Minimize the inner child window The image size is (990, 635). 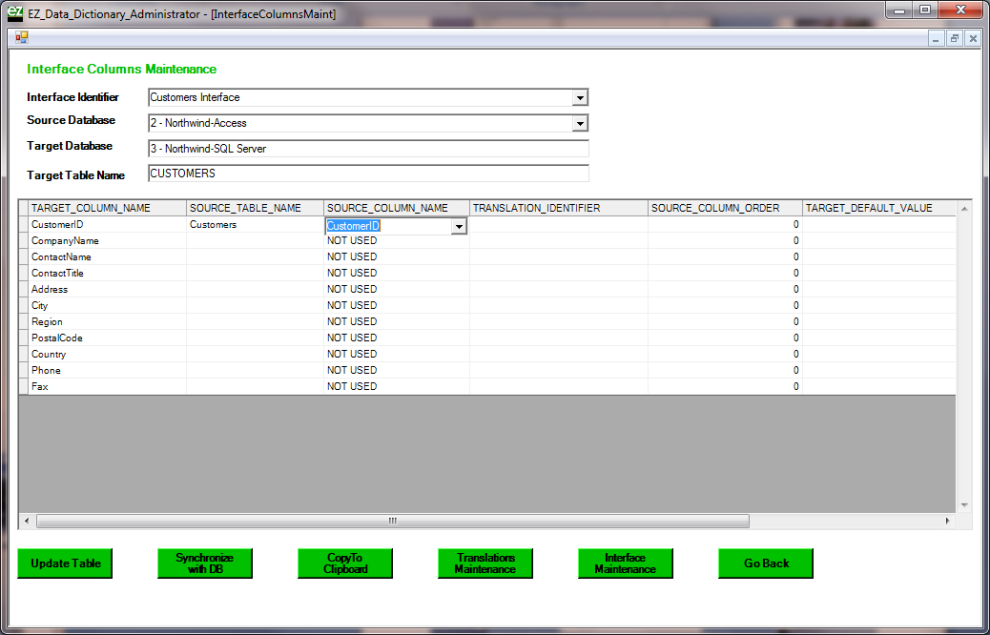click(936, 38)
